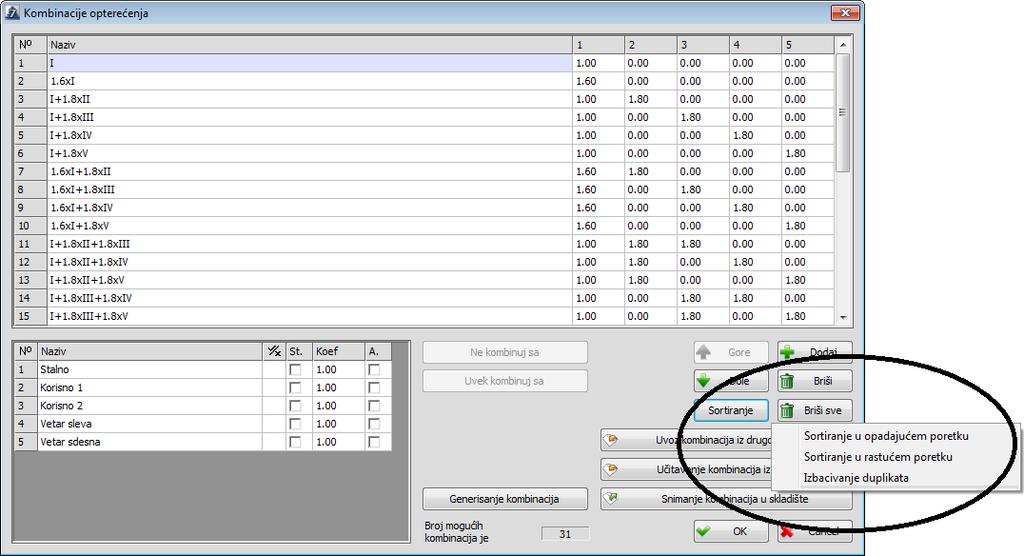The image size is (1024, 556).
Task: Tick the St. checkbox for Korisno 2
Action: point(295,406)
